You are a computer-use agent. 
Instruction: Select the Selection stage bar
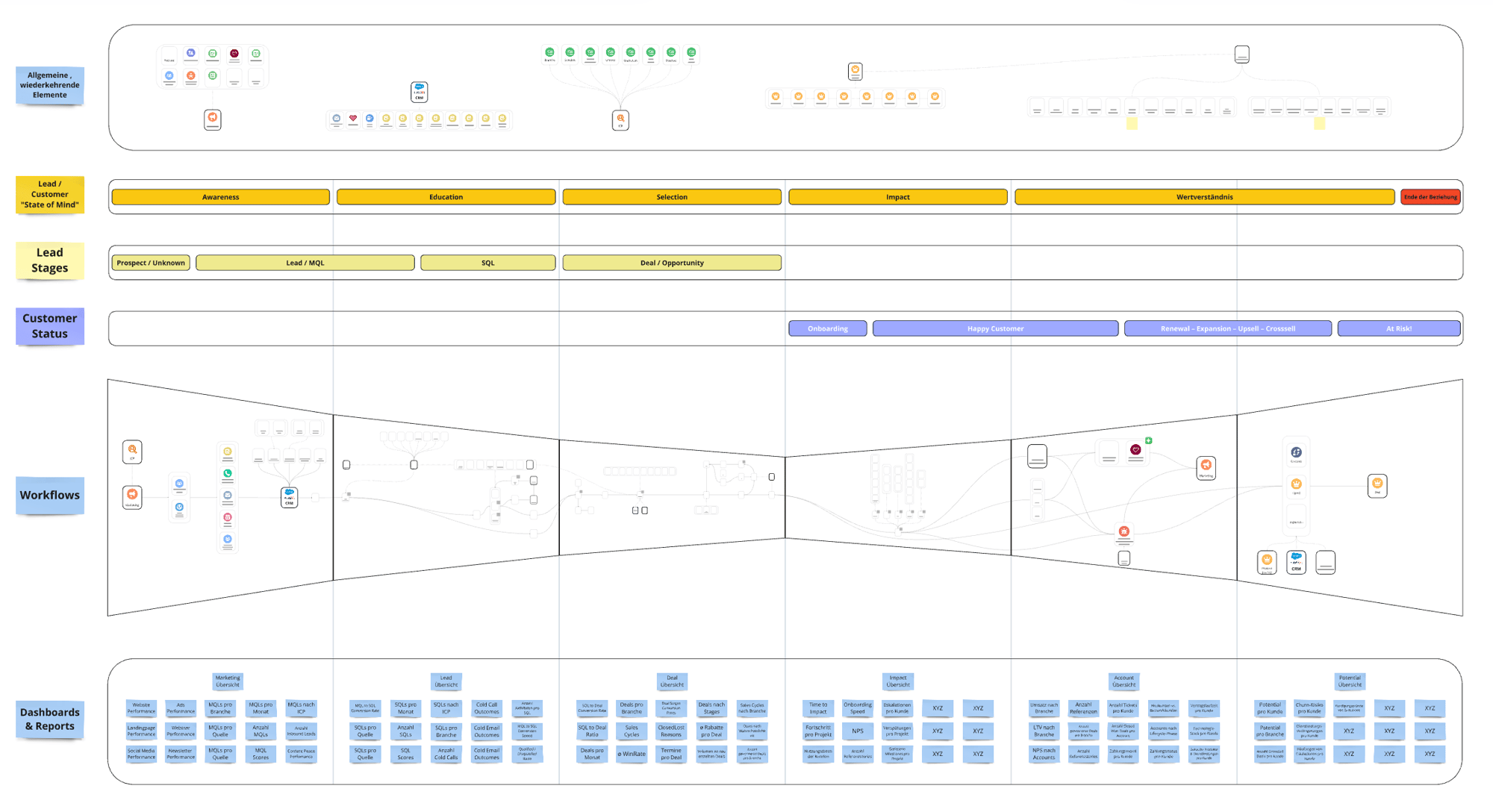coord(672,197)
